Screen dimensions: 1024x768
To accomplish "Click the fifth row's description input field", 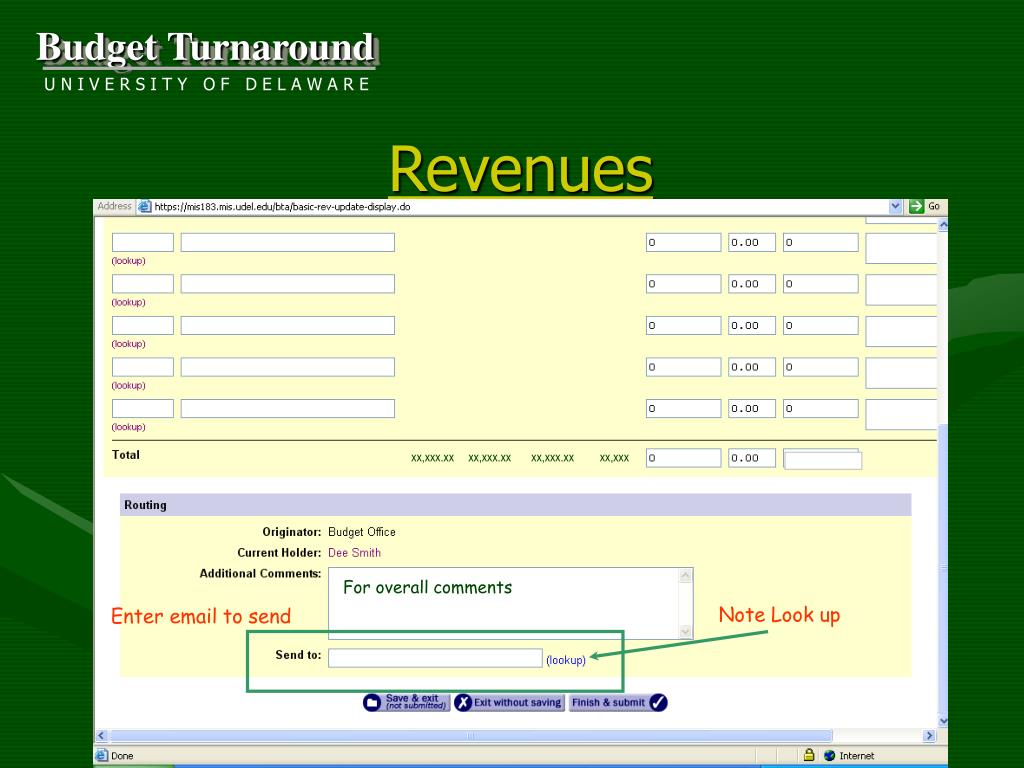I will pyautogui.click(x=288, y=408).
